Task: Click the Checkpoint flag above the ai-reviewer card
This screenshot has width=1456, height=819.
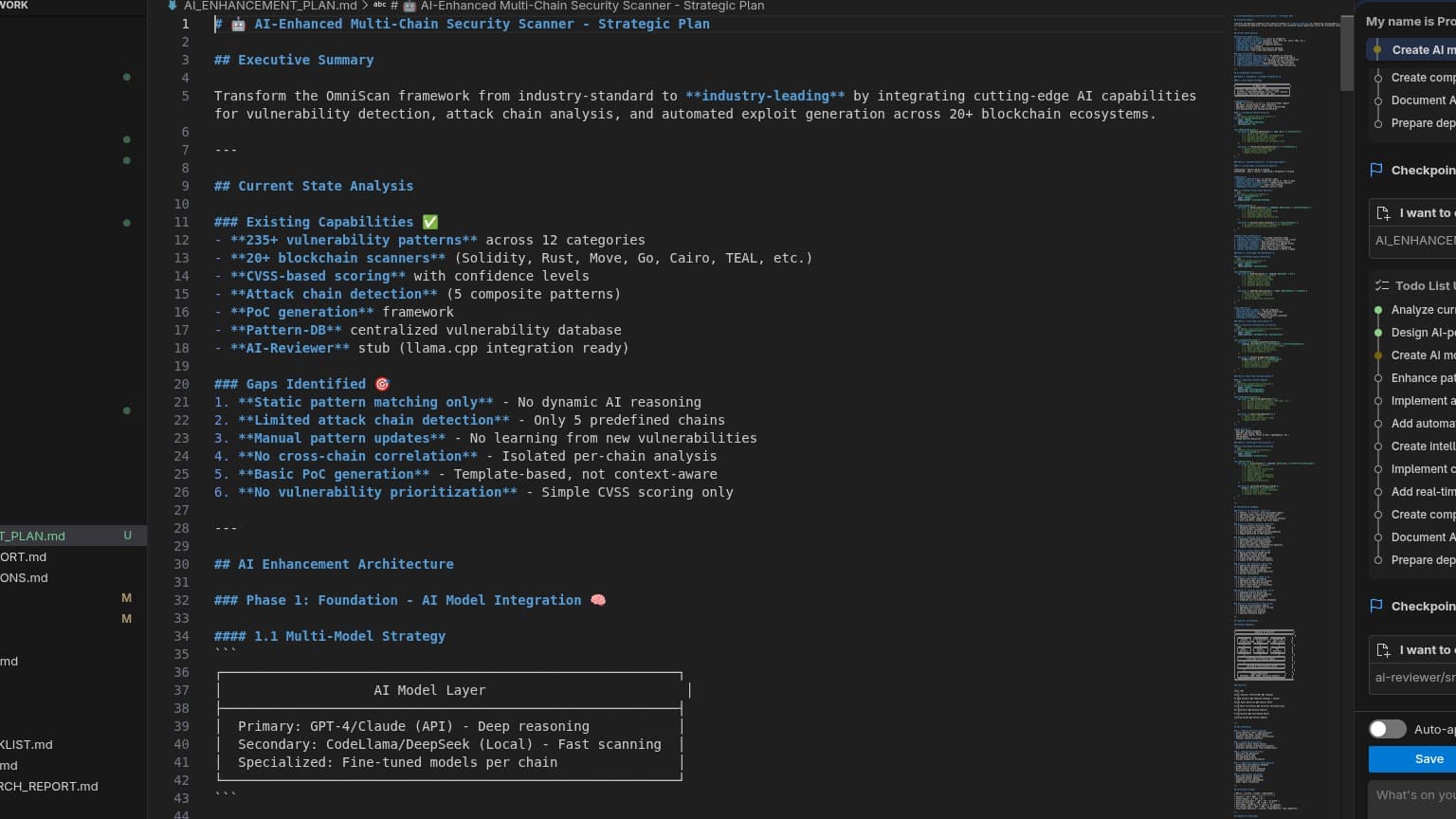Action: click(x=1376, y=606)
